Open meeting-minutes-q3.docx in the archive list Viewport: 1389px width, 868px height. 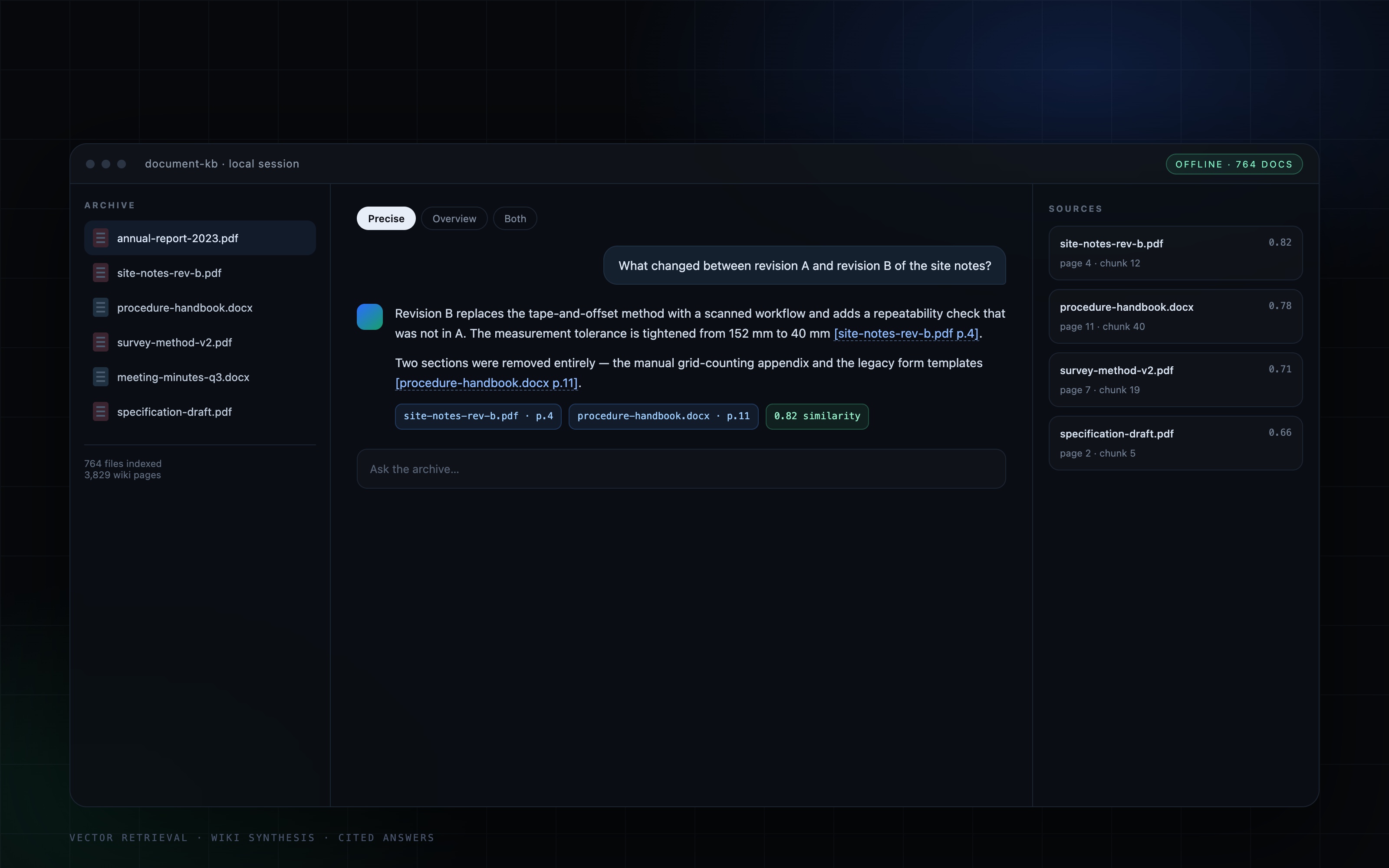point(200,377)
